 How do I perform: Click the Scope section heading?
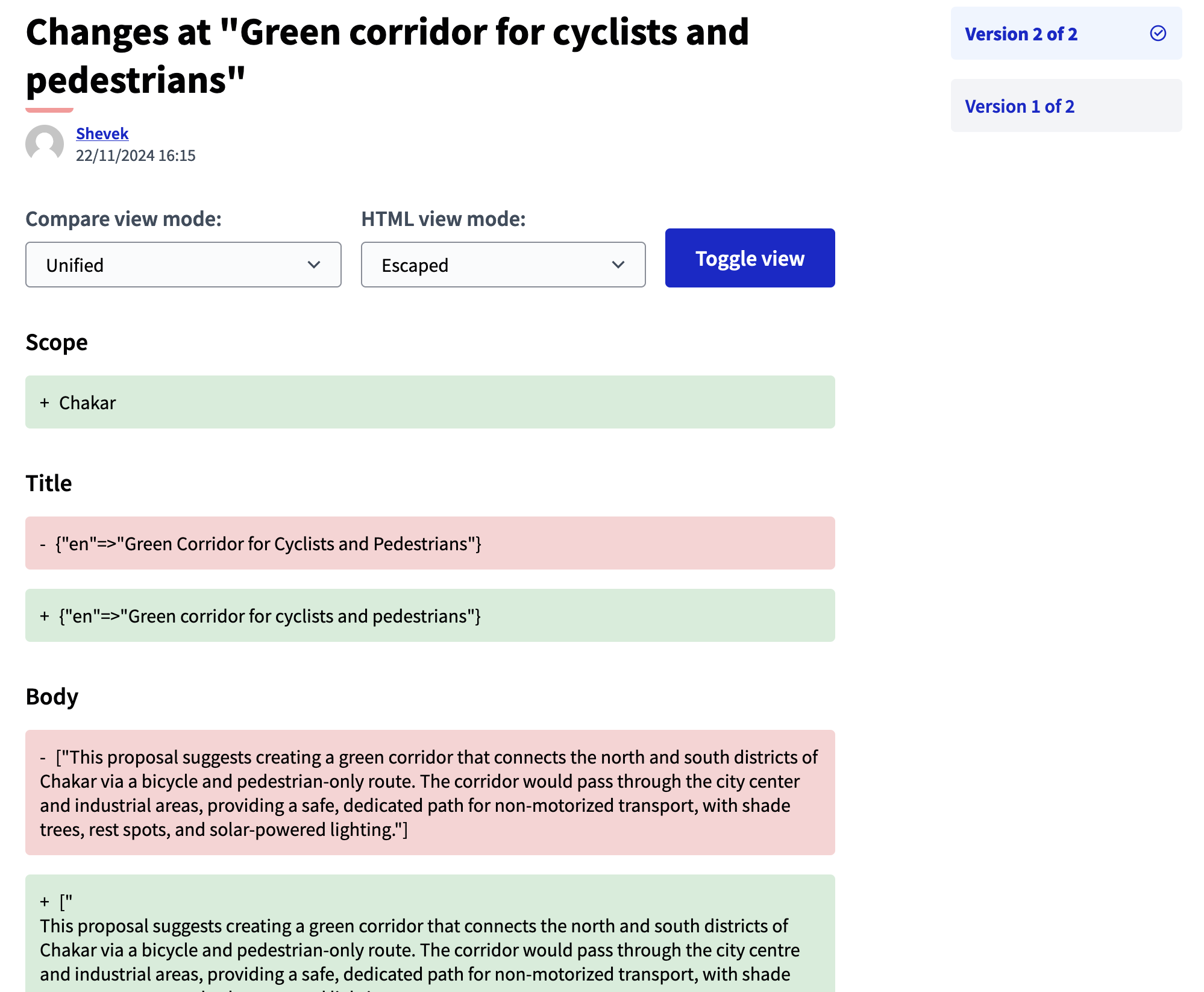[57, 342]
